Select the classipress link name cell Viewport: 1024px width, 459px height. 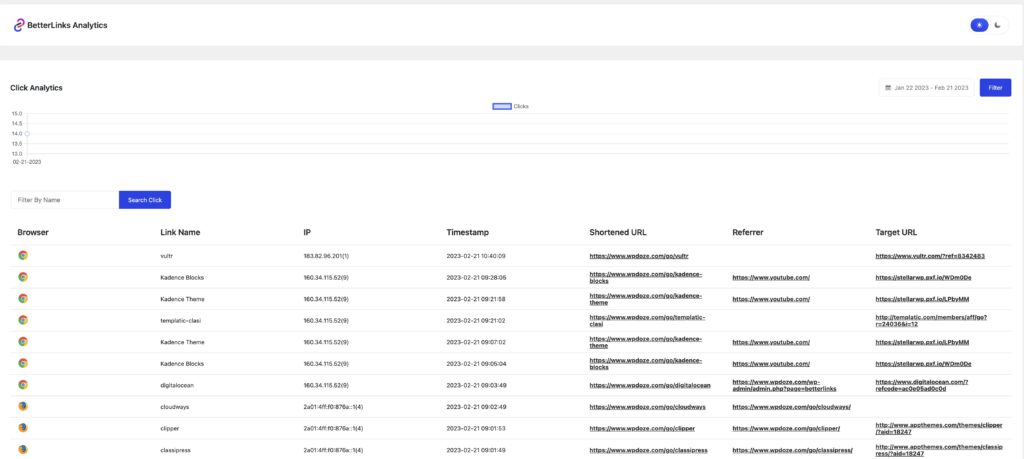click(174, 450)
